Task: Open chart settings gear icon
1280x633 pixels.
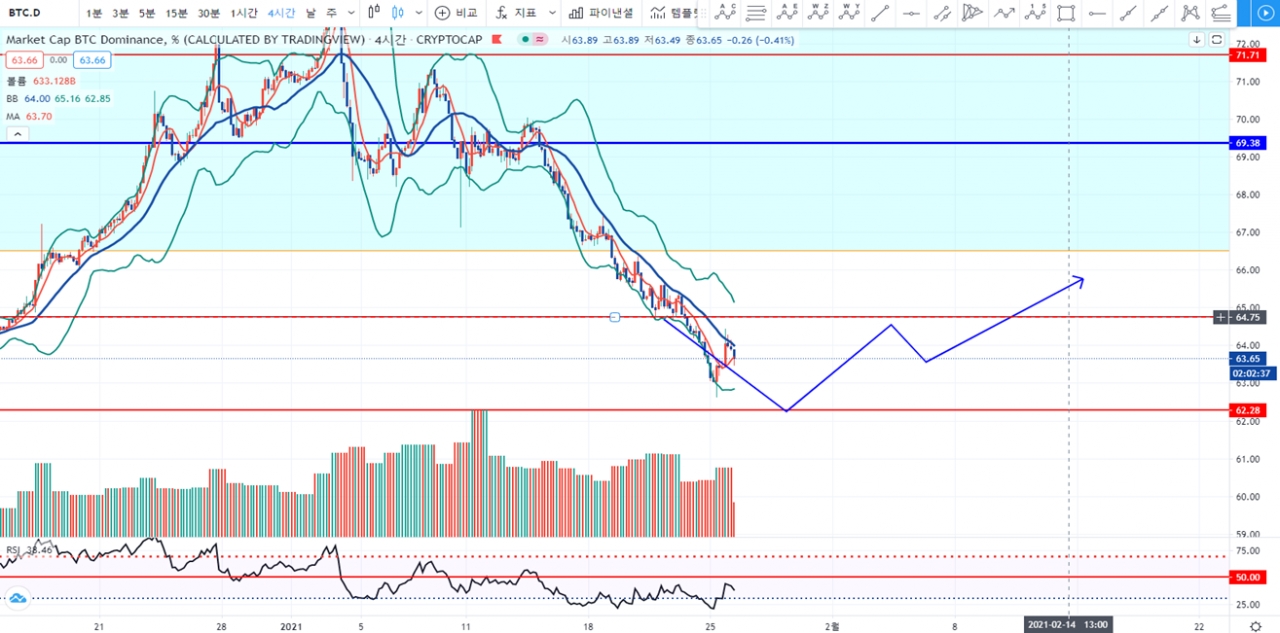Action: coord(1255,623)
